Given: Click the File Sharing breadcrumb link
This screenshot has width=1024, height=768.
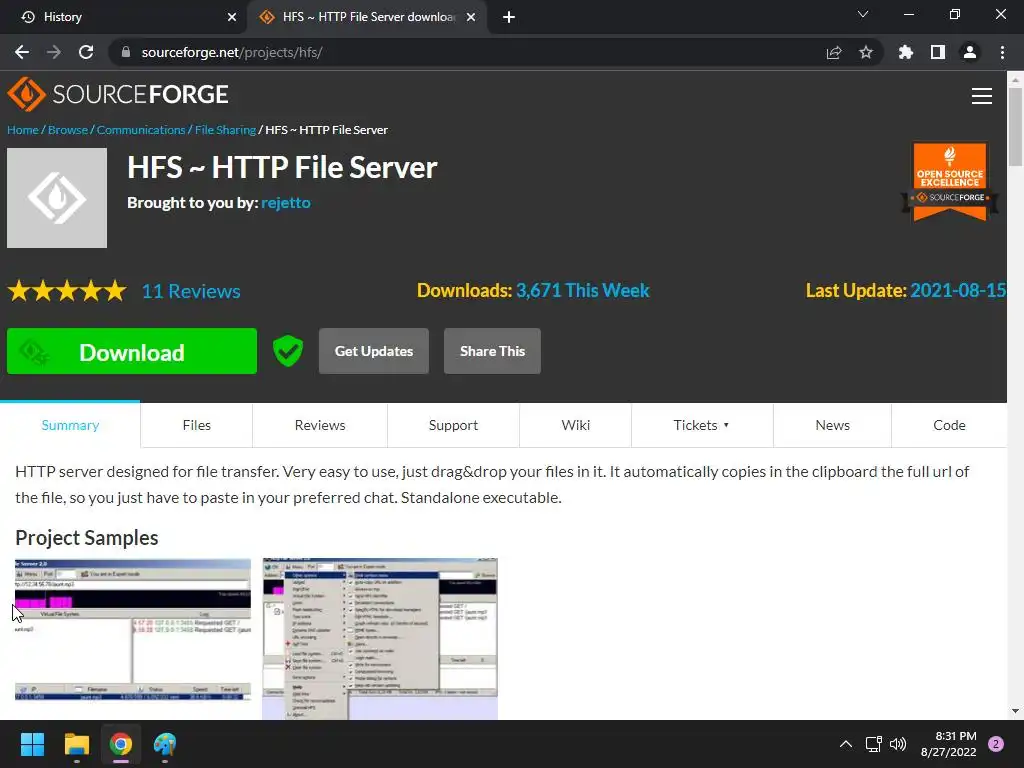Looking at the screenshot, I should 225,130.
